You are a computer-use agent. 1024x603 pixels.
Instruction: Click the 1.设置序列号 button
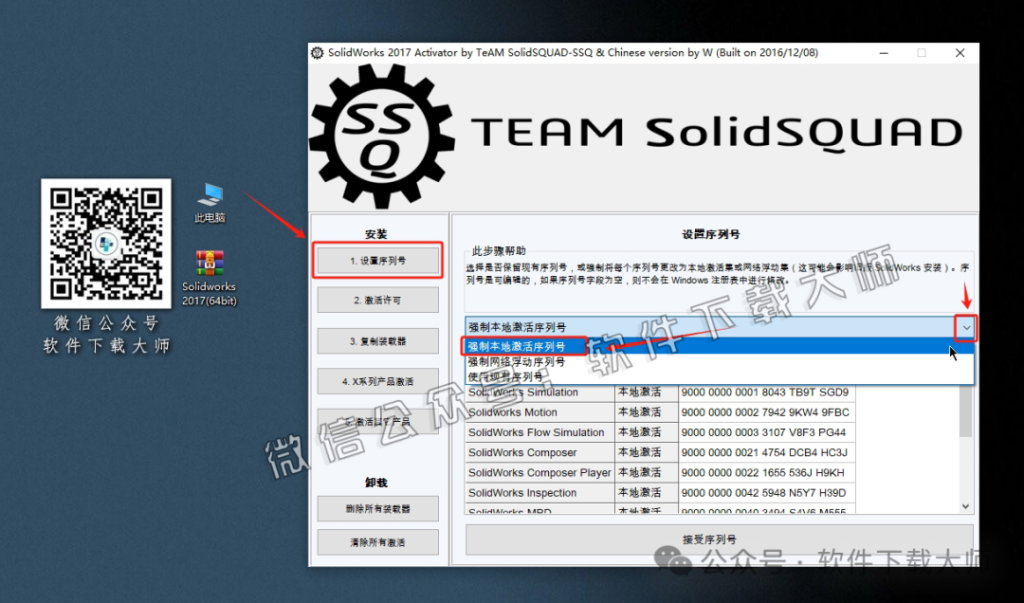point(377,260)
